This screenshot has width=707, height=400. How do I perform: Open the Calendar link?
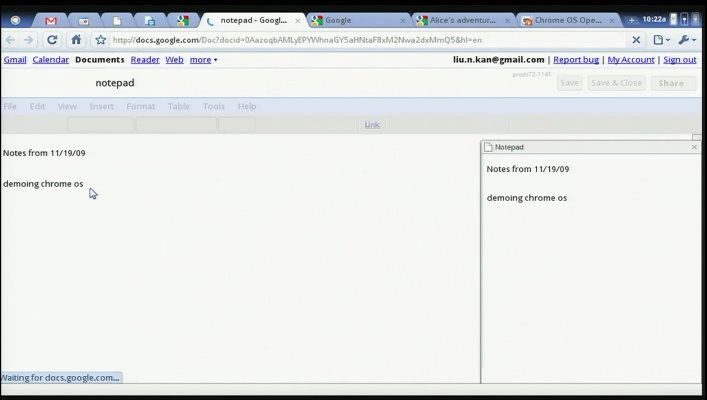[50, 60]
